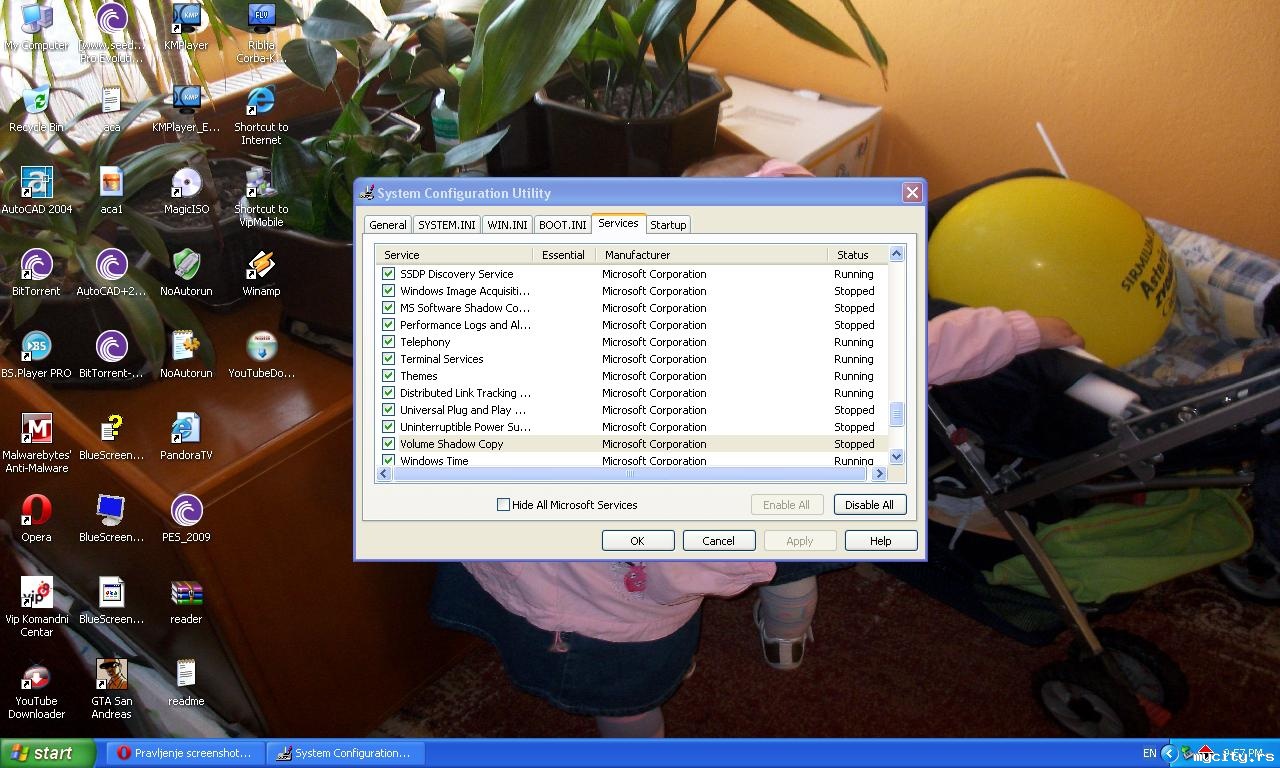The width and height of the screenshot is (1280, 768).
Task: Select the Terminal Services row name
Action: tap(442, 359)
